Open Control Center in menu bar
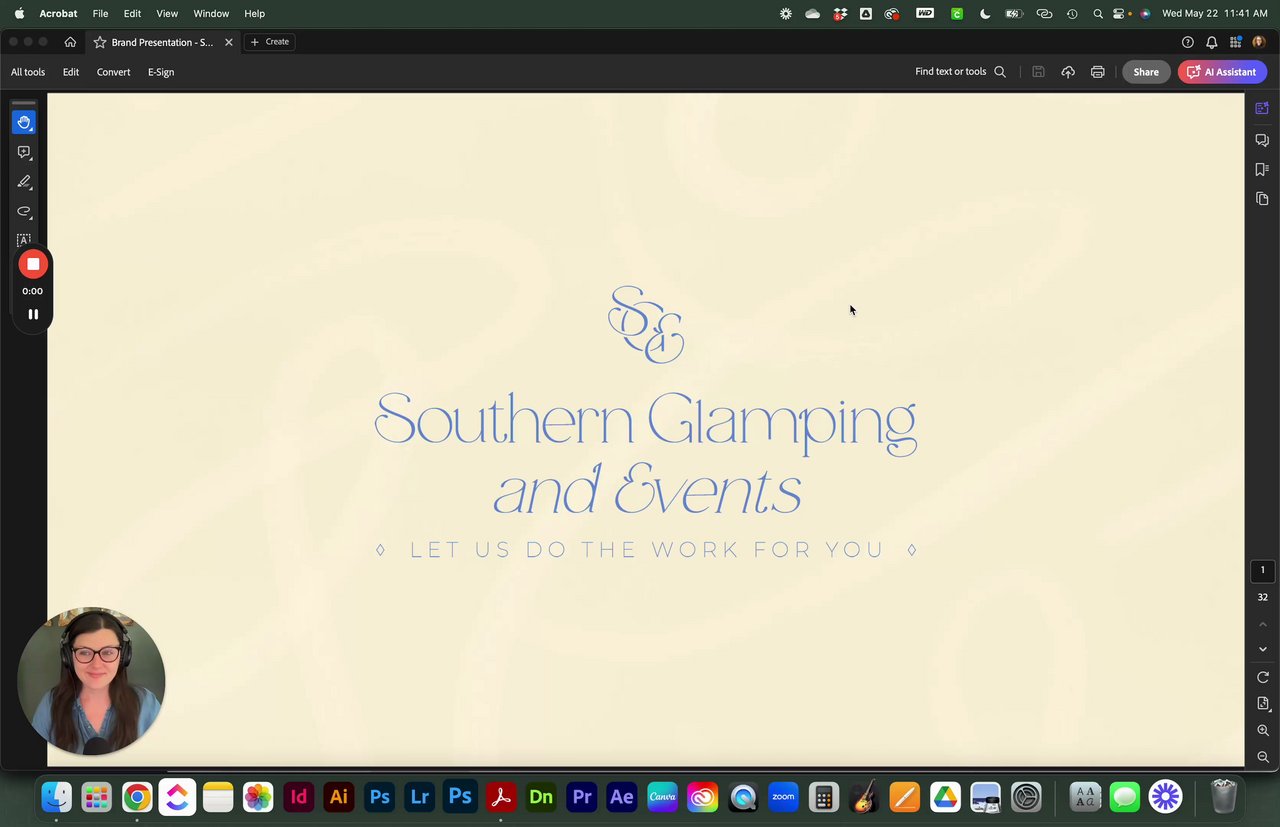 click(1121, 14)
